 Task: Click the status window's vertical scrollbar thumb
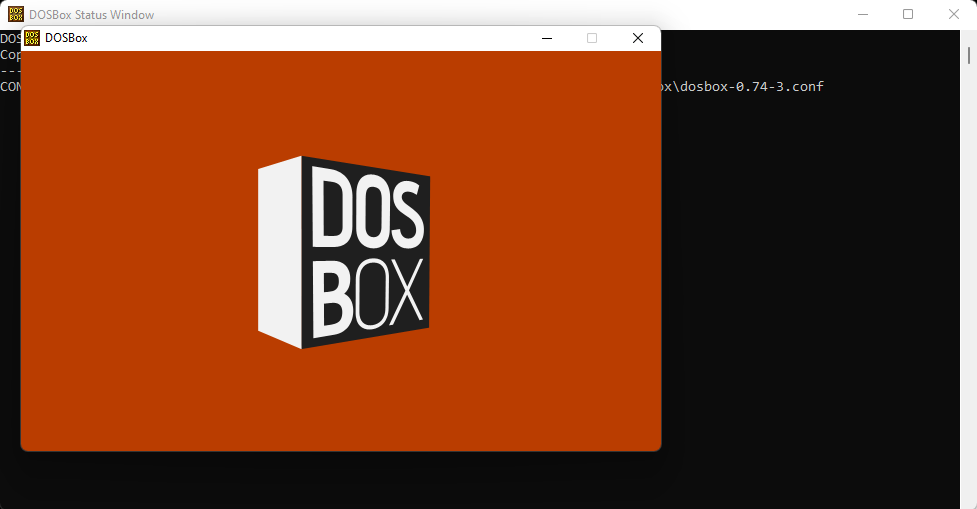(969, 55)
